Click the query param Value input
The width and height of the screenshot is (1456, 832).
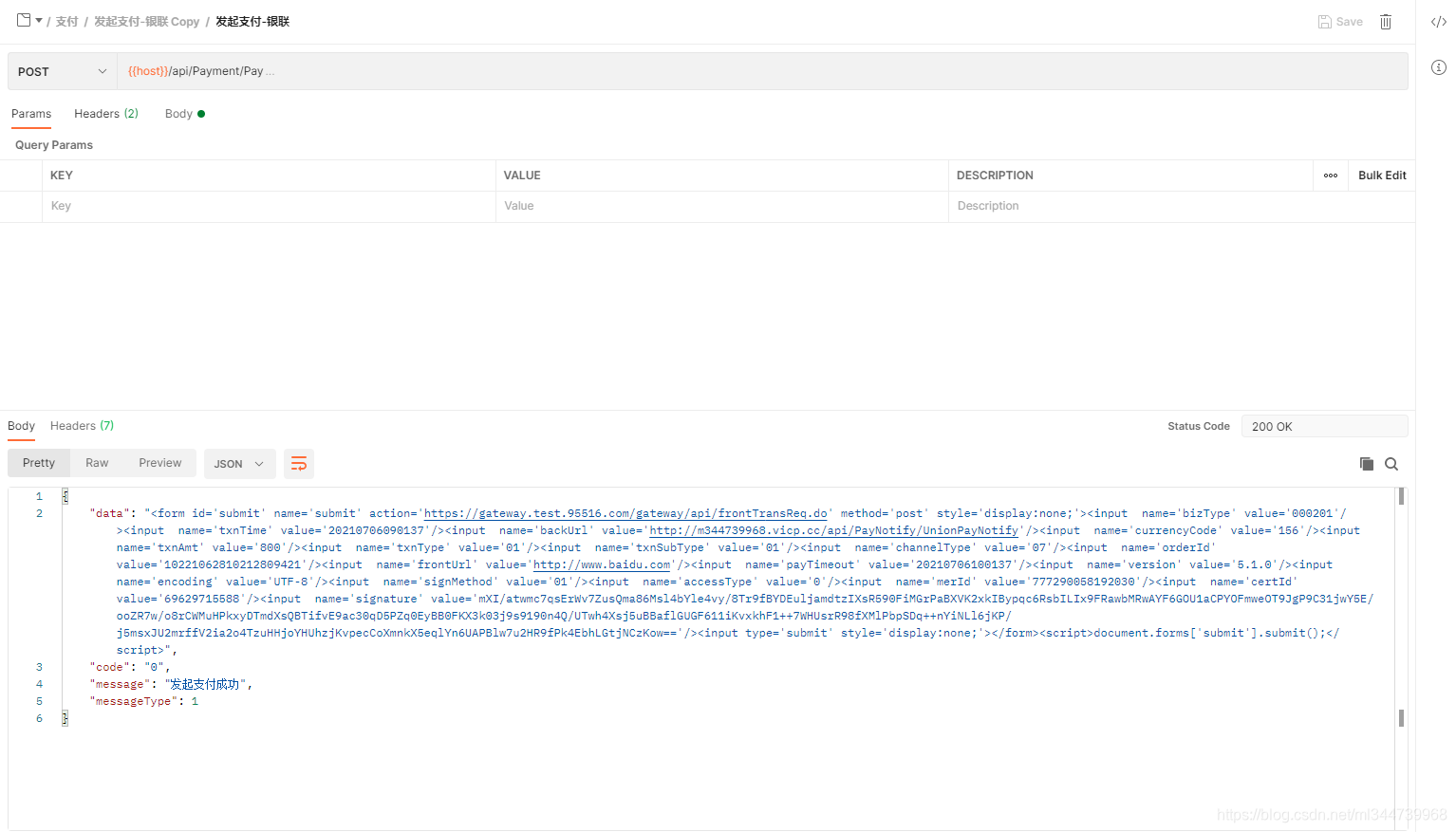721,206
